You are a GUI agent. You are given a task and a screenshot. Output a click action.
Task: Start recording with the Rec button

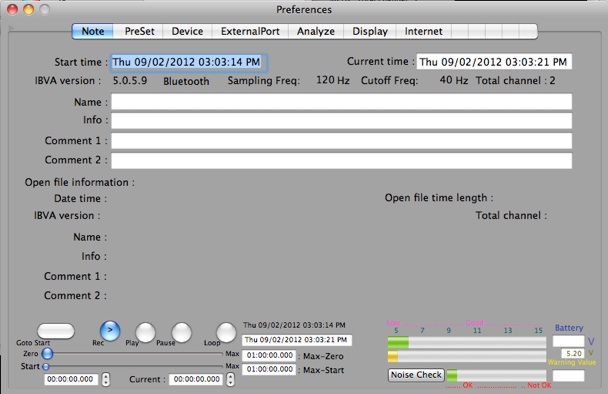click(110, 331)
